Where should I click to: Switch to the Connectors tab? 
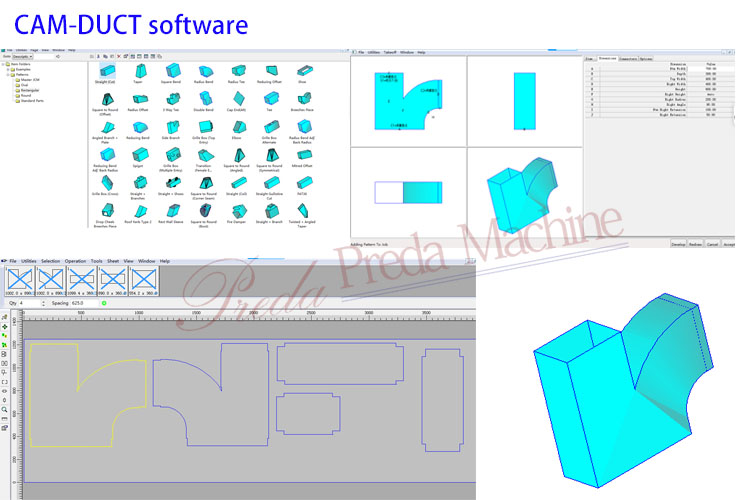click(x=628, y=59)
